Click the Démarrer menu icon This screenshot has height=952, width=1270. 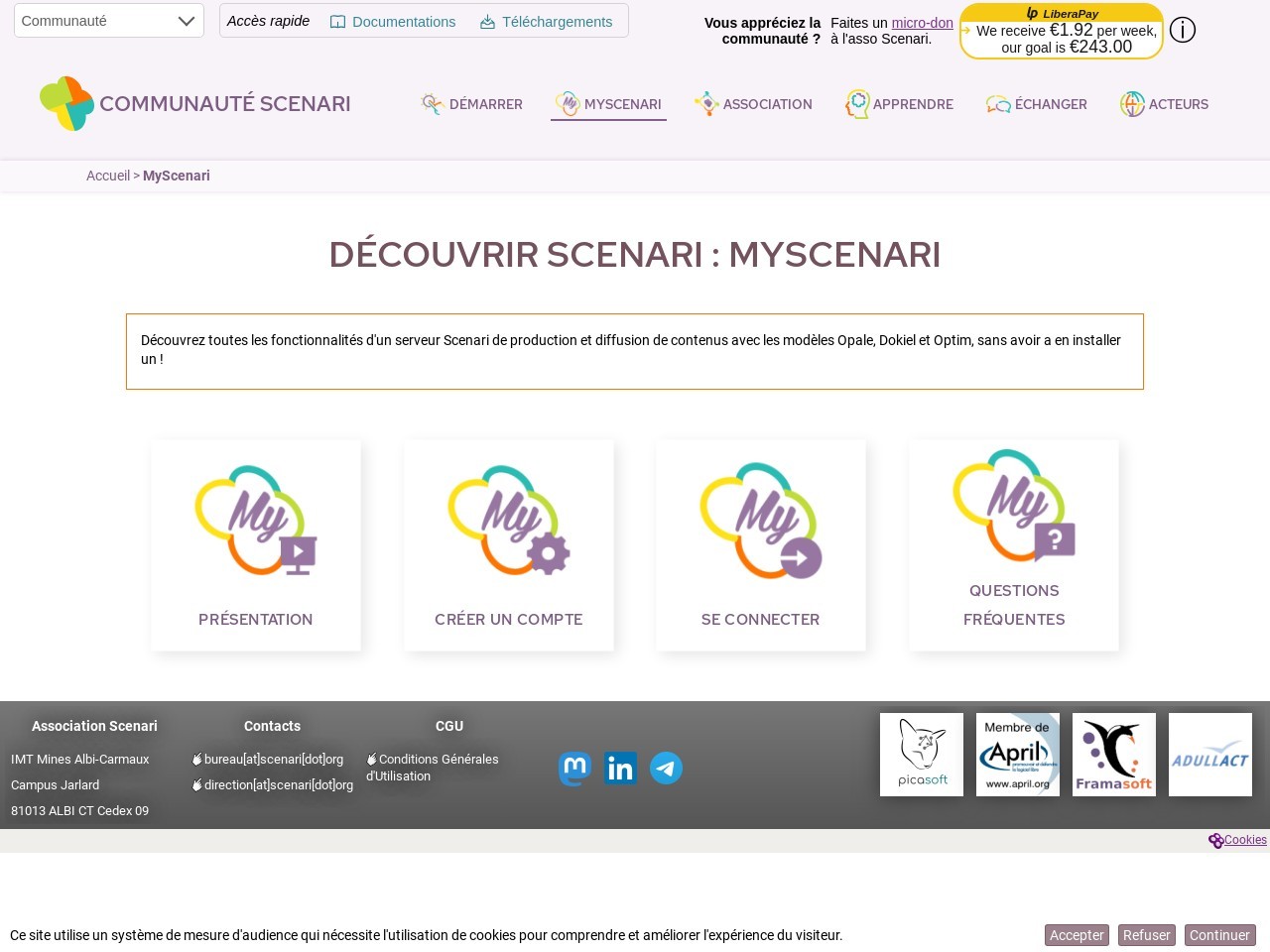pos(433,104)
